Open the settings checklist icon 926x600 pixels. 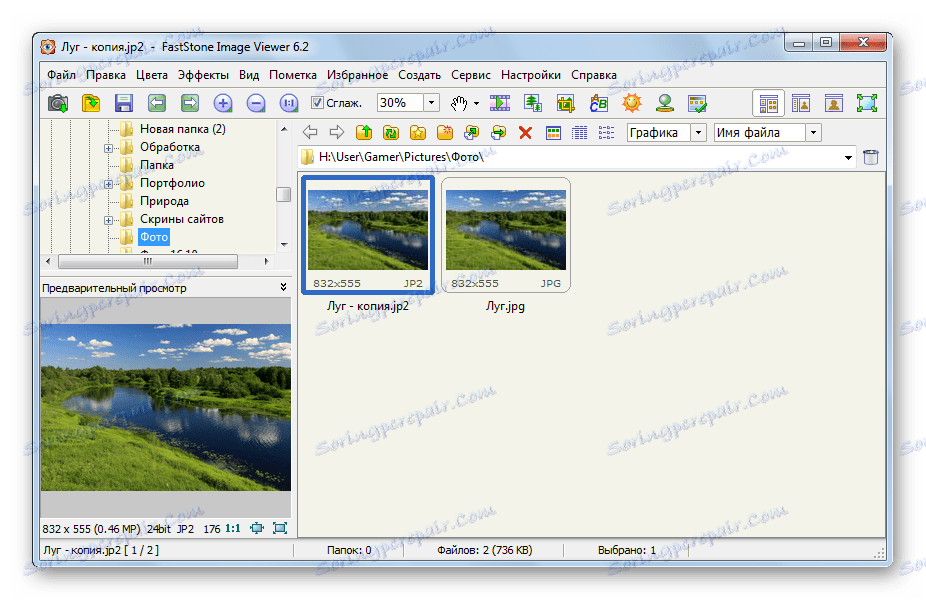point(697,103)
